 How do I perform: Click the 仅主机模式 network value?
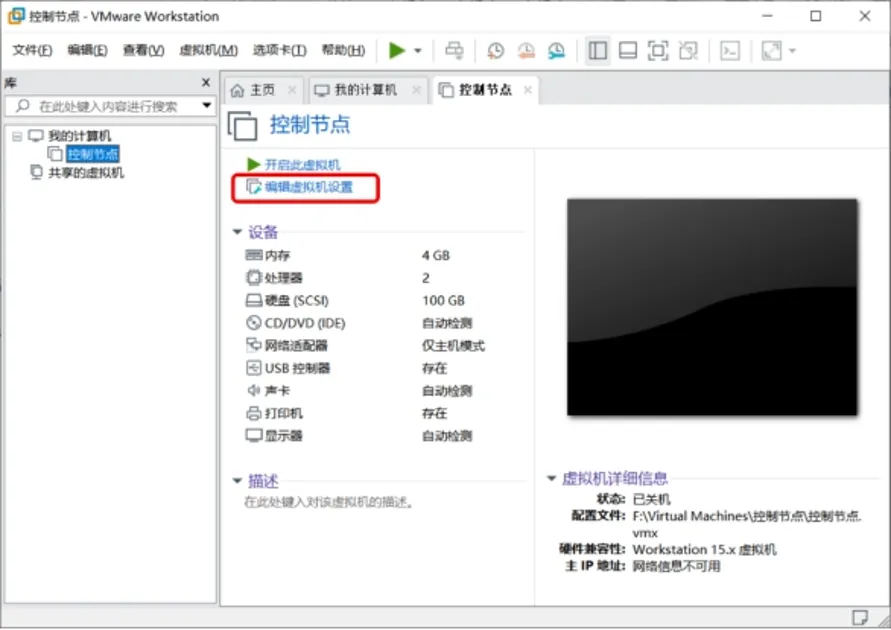tap(453, 345)
